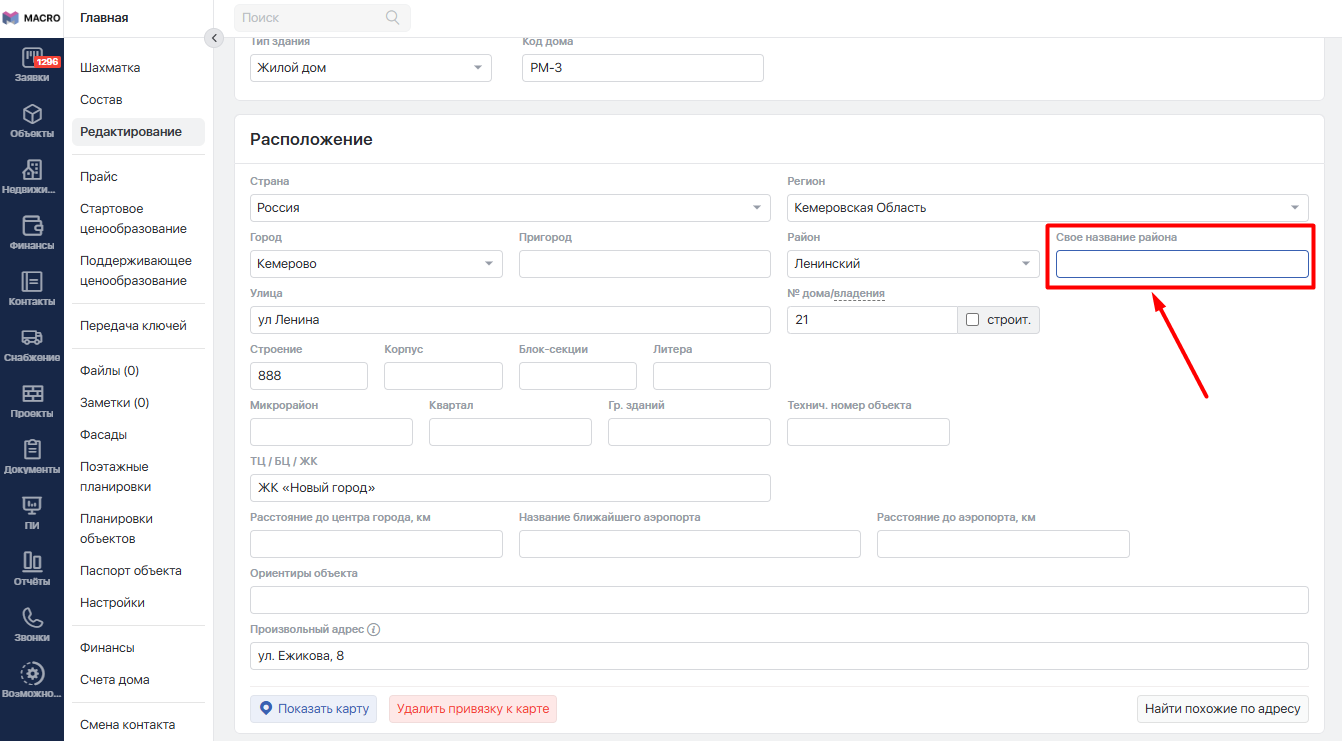This screenshot has width=1342, height=741.
Task: Click the Свое название района field
Action: [1181, 264]
